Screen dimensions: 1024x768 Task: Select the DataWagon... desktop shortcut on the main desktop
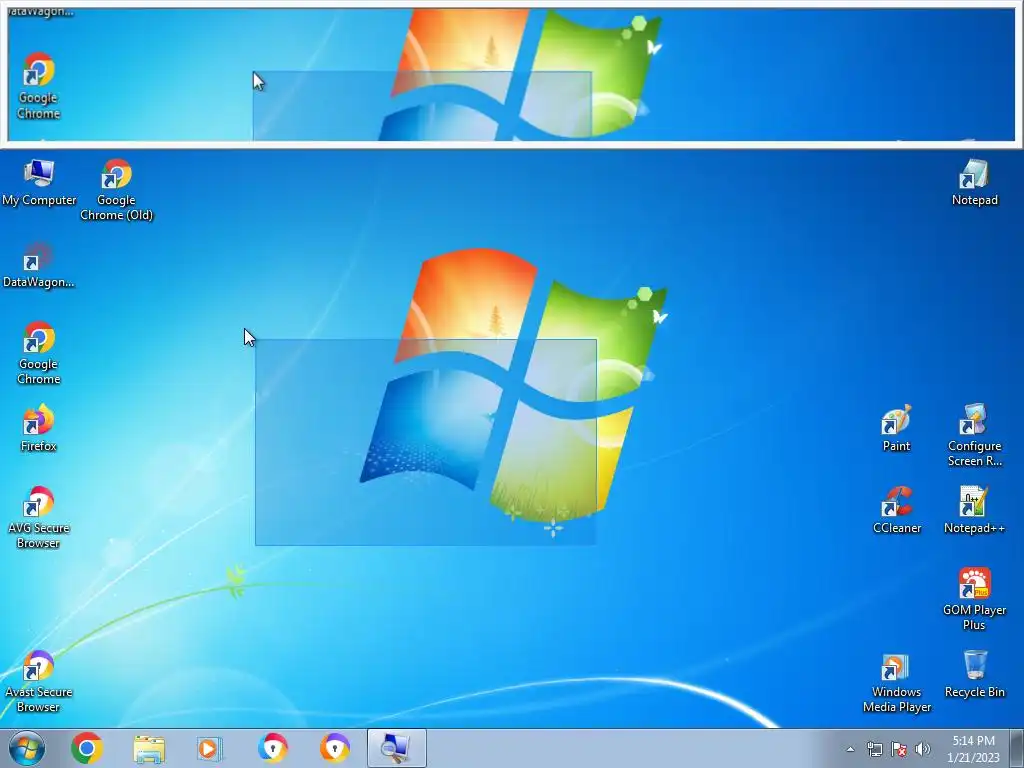(x=39, y=265)
